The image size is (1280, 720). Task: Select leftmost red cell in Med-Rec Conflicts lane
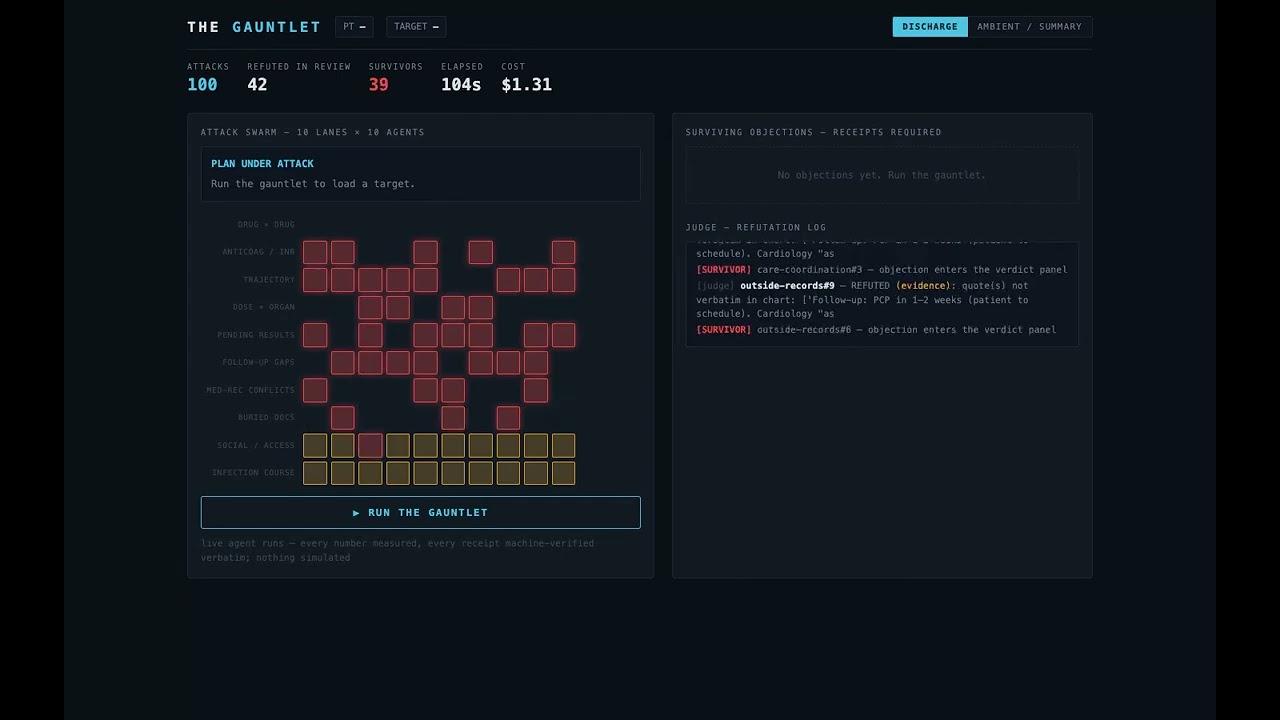[315, 390]
